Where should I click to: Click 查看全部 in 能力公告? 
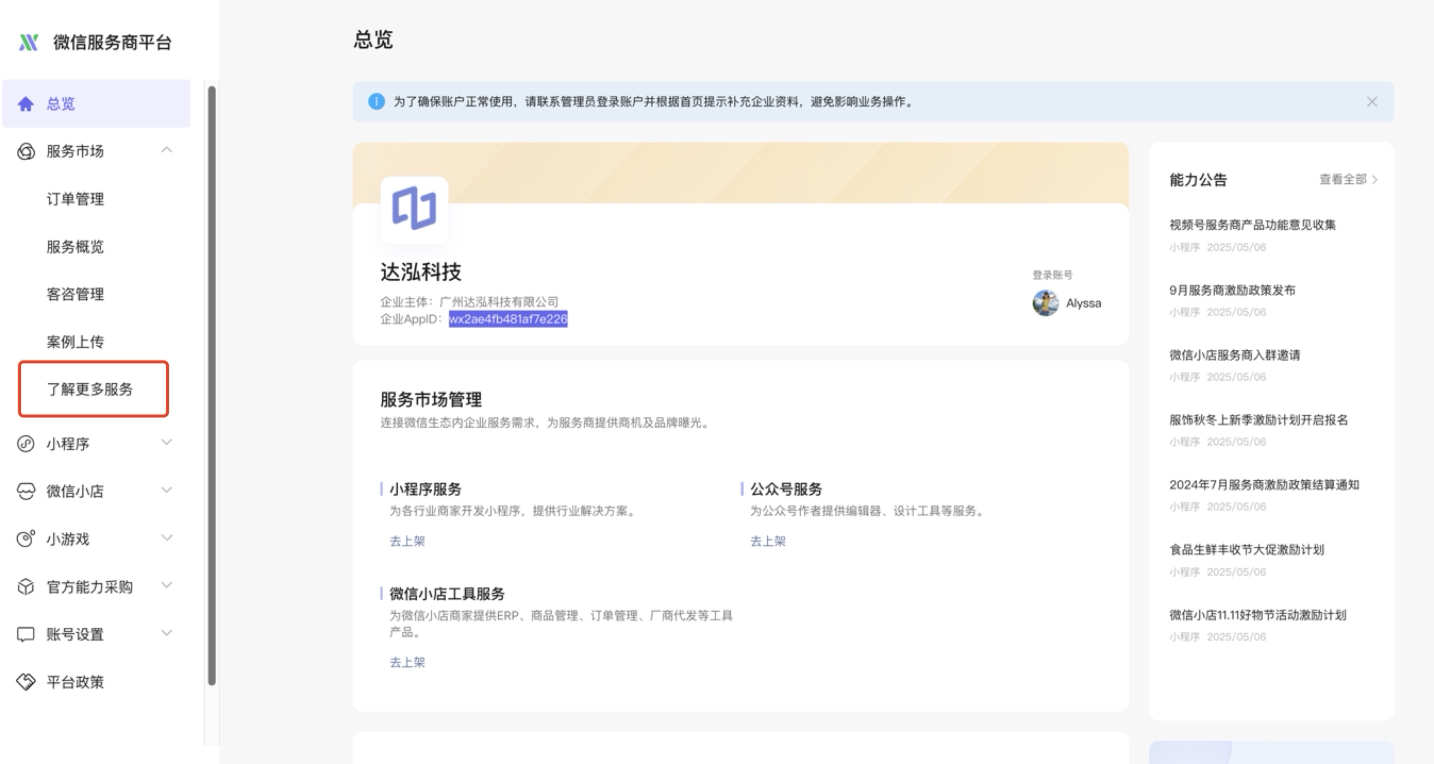1349,180
